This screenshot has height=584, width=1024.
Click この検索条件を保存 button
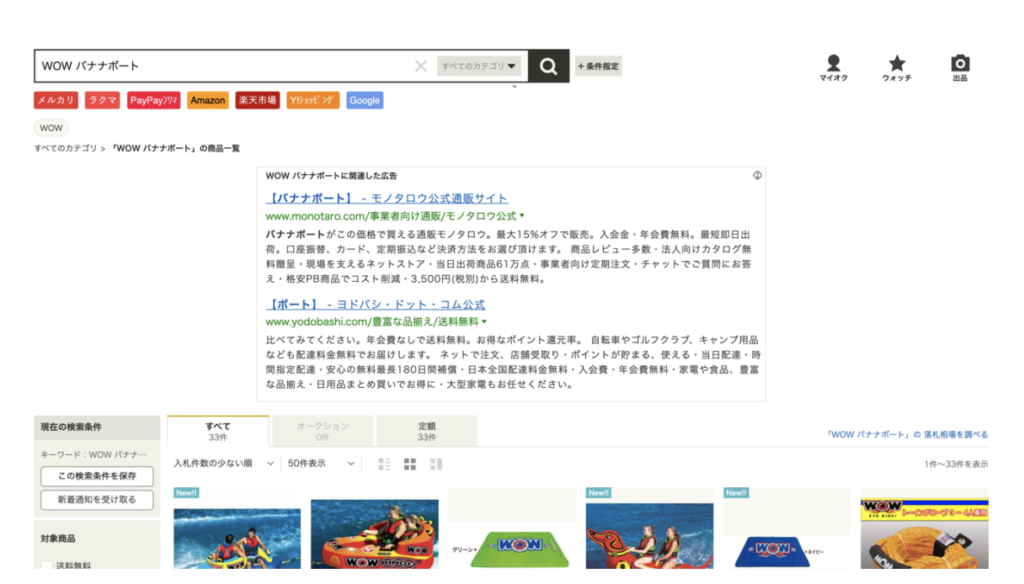click(96, 476)
